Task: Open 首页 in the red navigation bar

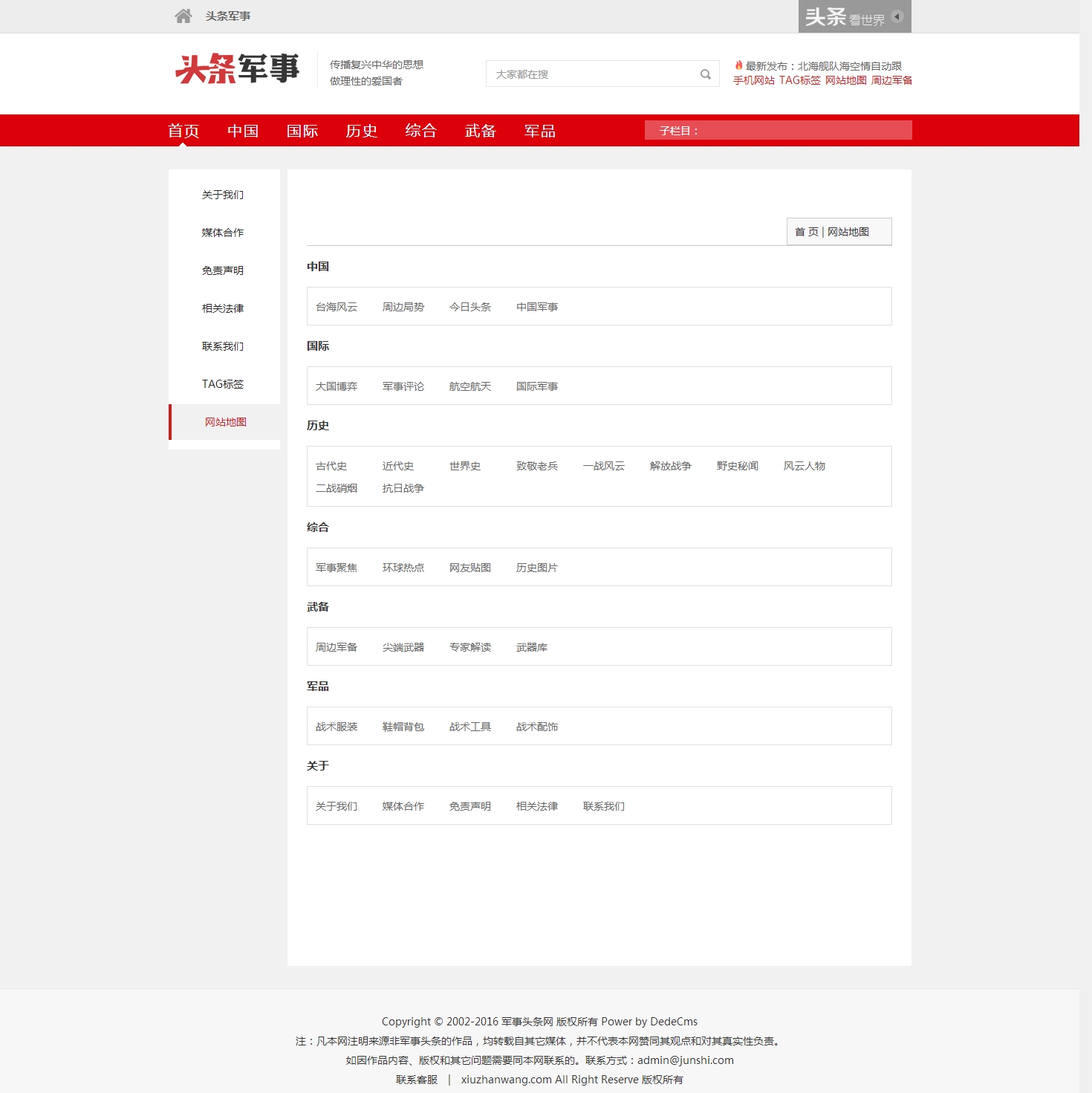Action: point(183,131)
